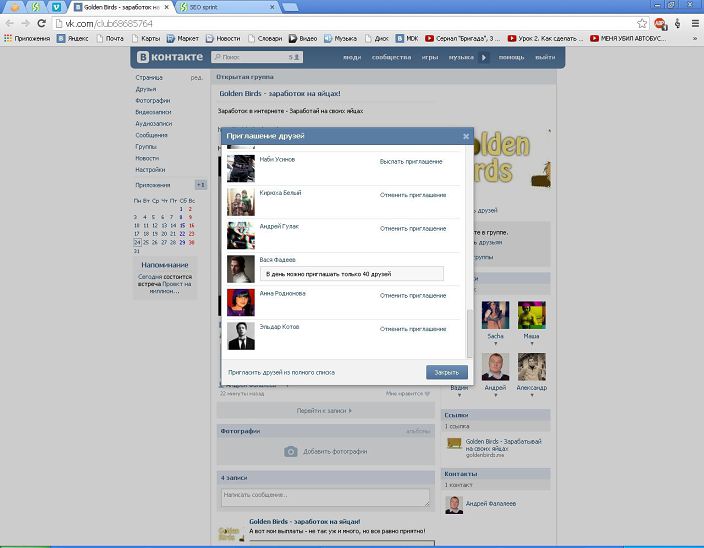Viewport: 704px width, 548px height.
Task: Open the Музыка bookmark
Action: coord(339,39)
